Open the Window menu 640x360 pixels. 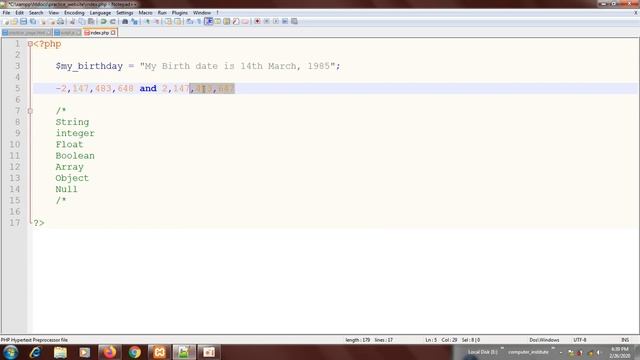202,13
